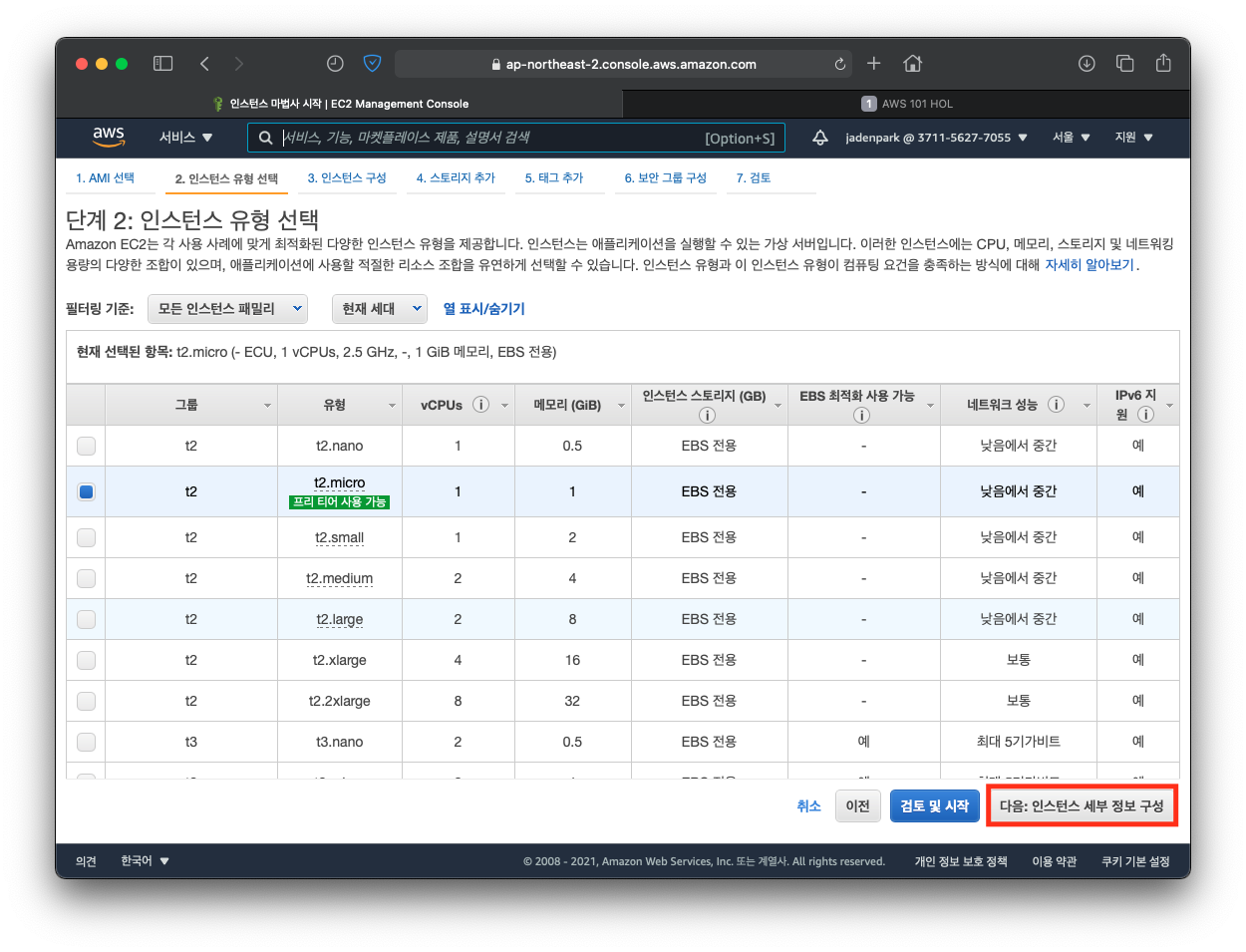
Task: Open the 이용 약관 footer link
Action: [1055, 861]
